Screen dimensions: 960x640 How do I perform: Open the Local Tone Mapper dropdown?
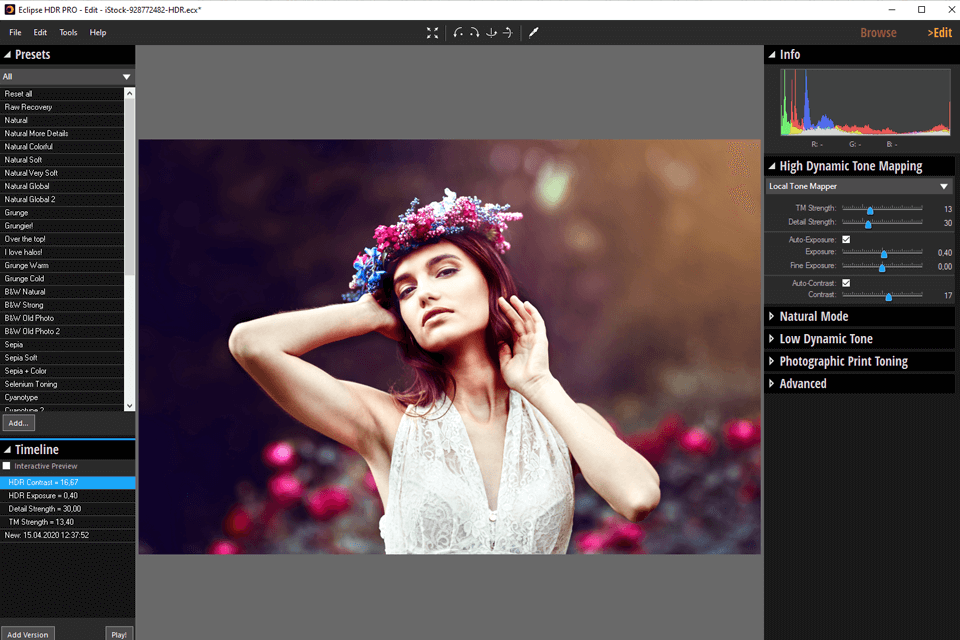click(943, 187)
